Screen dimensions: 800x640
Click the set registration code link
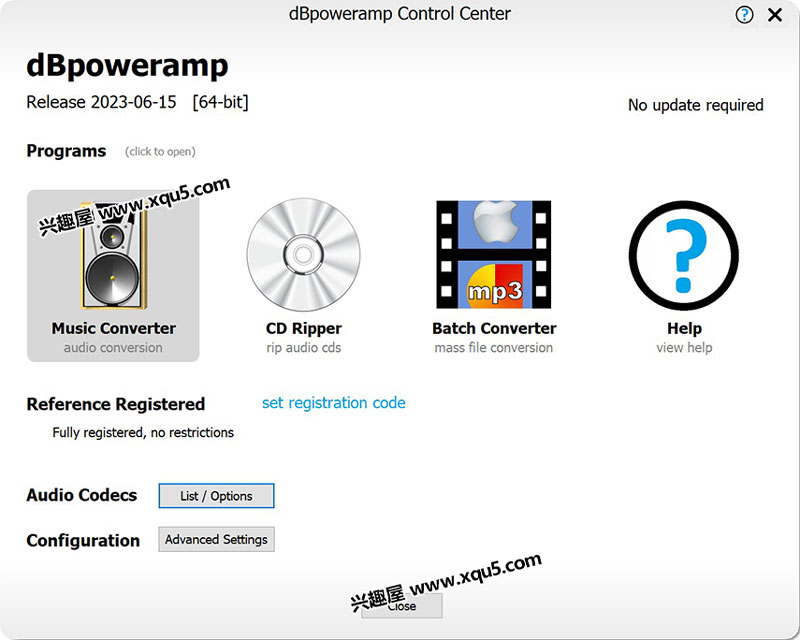[x=334, y=403]
